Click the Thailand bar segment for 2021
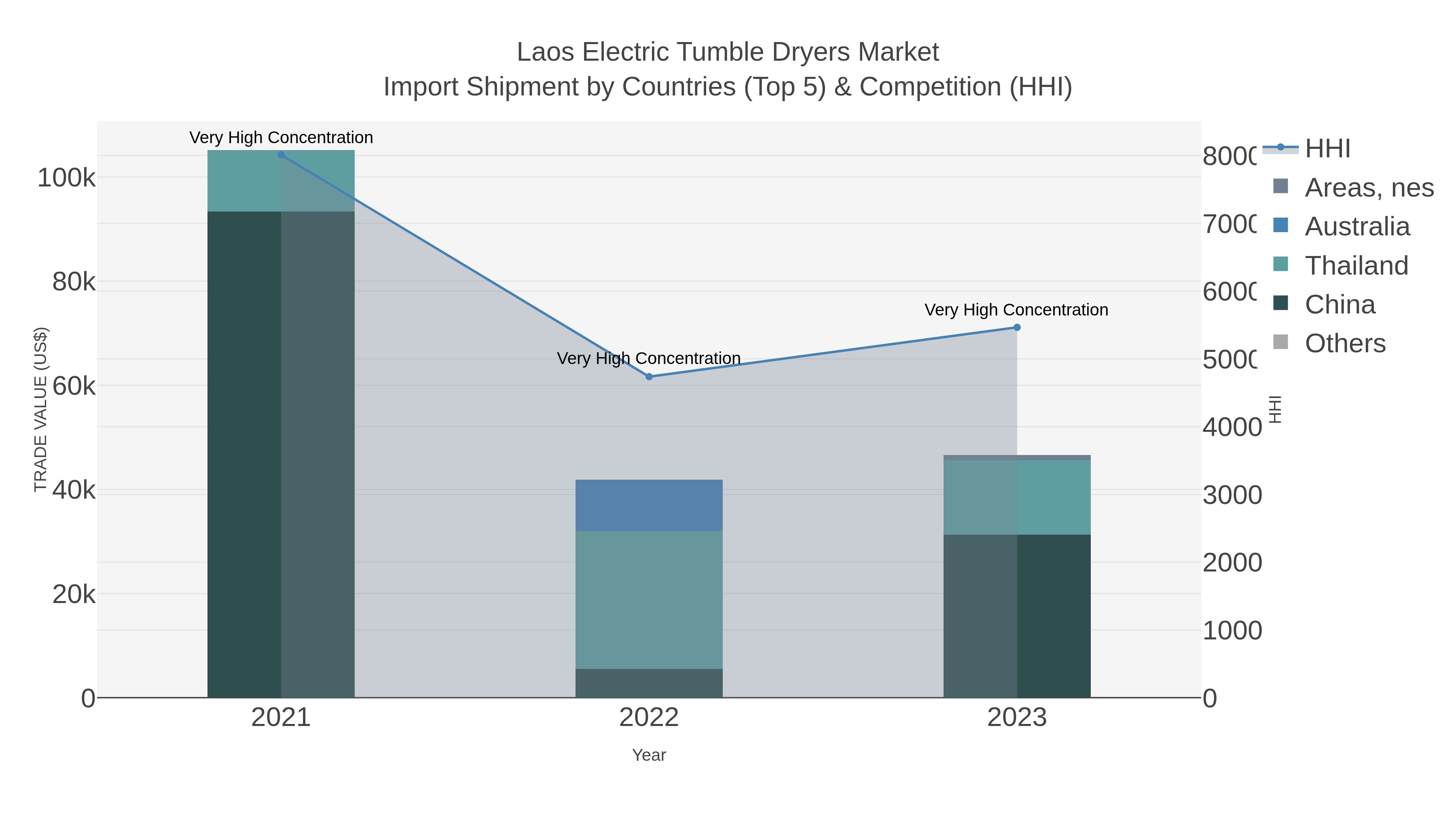 click(281, 181)
